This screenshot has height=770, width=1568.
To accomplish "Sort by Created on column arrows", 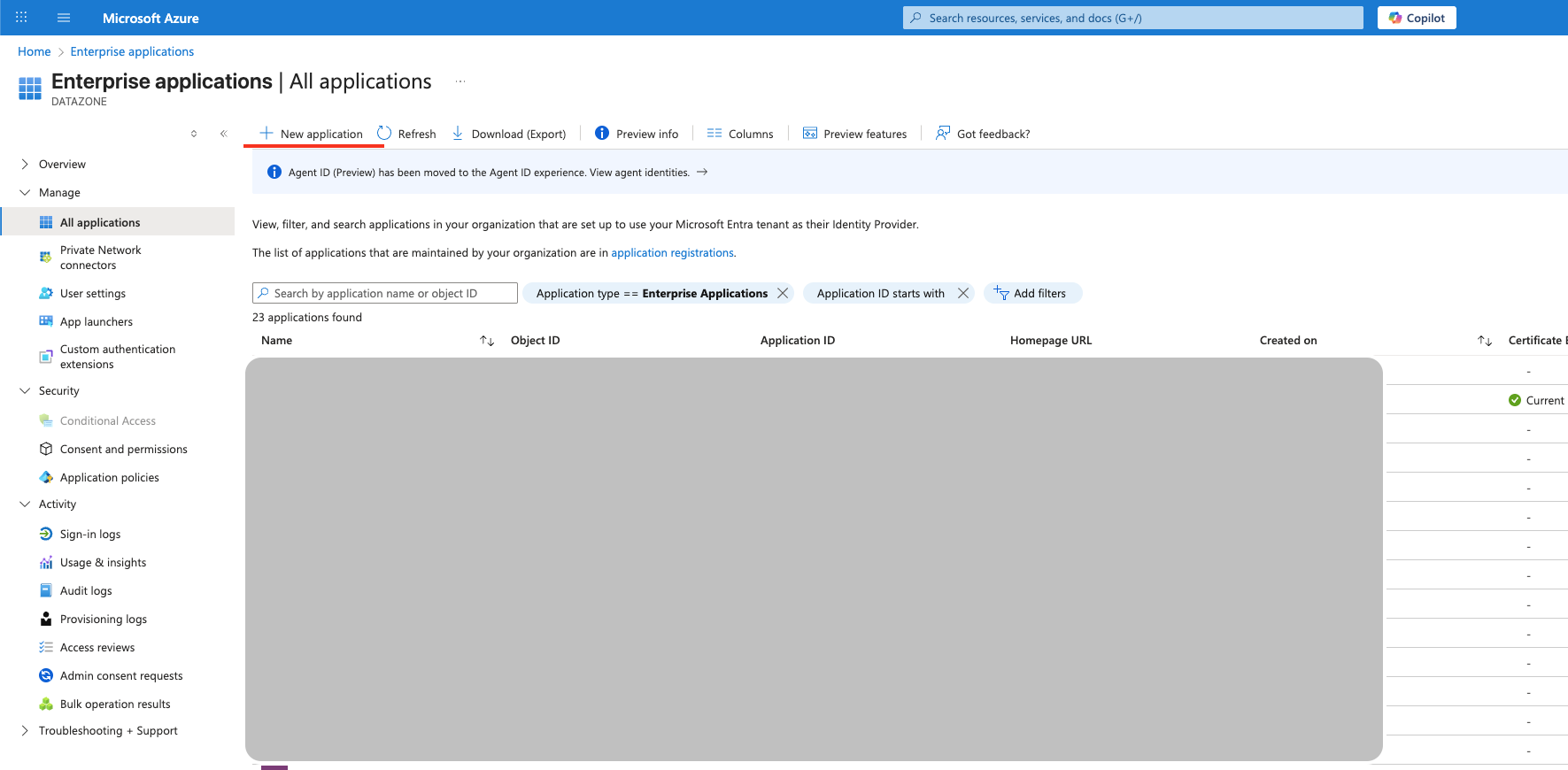I will tap(1485, 341).
